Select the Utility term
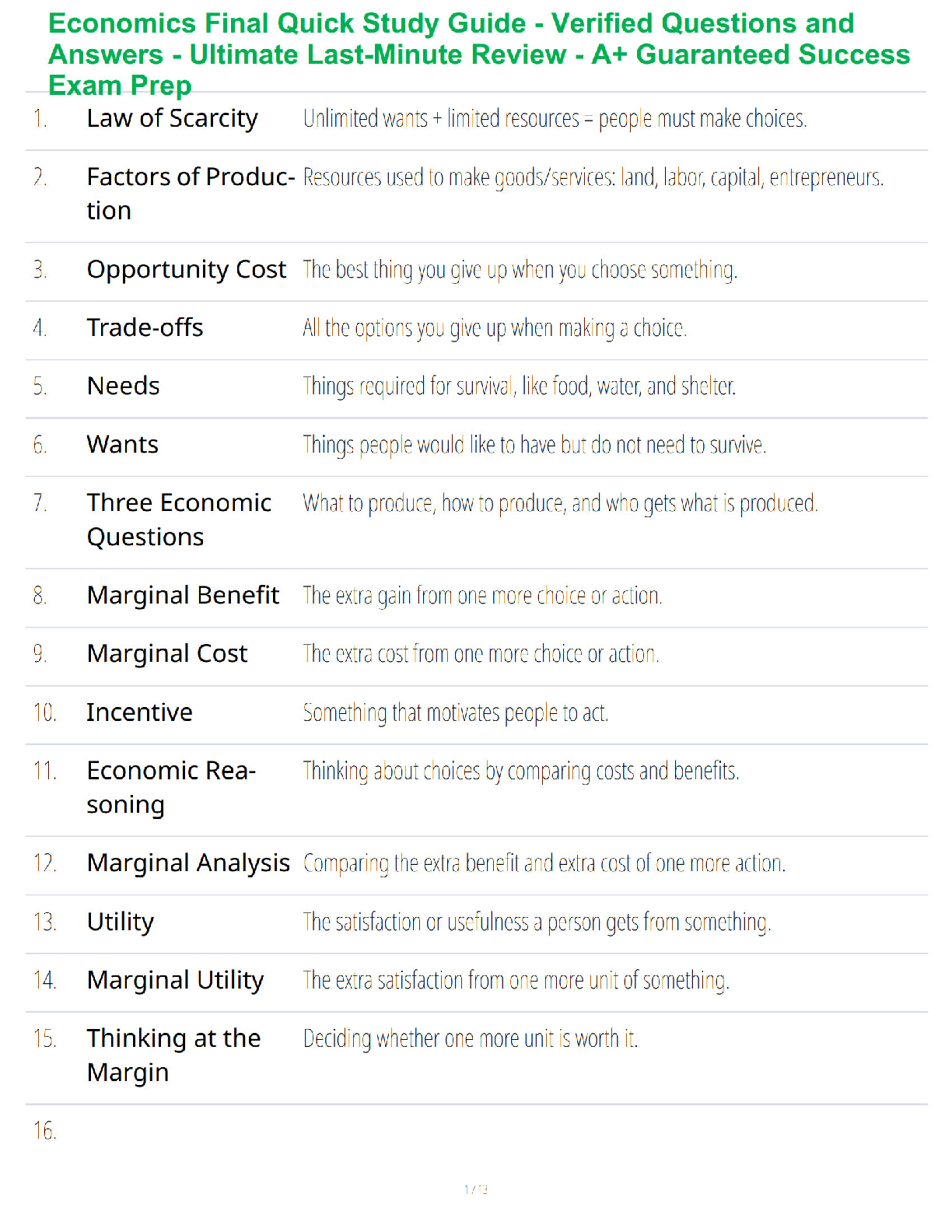 click(121, 922)
